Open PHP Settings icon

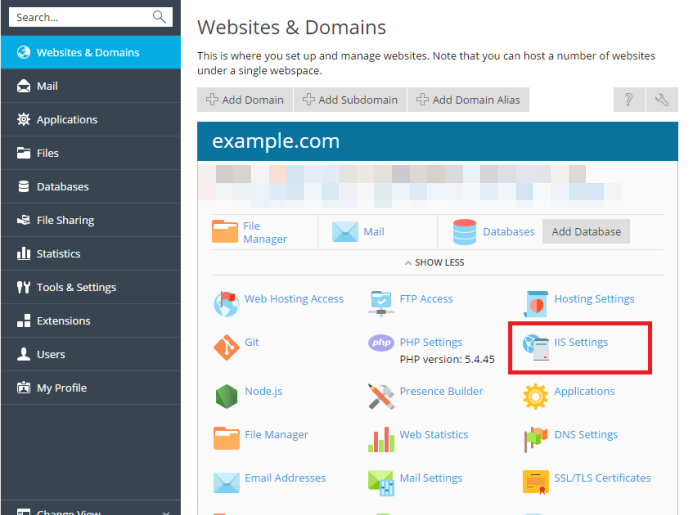[382, 344]
